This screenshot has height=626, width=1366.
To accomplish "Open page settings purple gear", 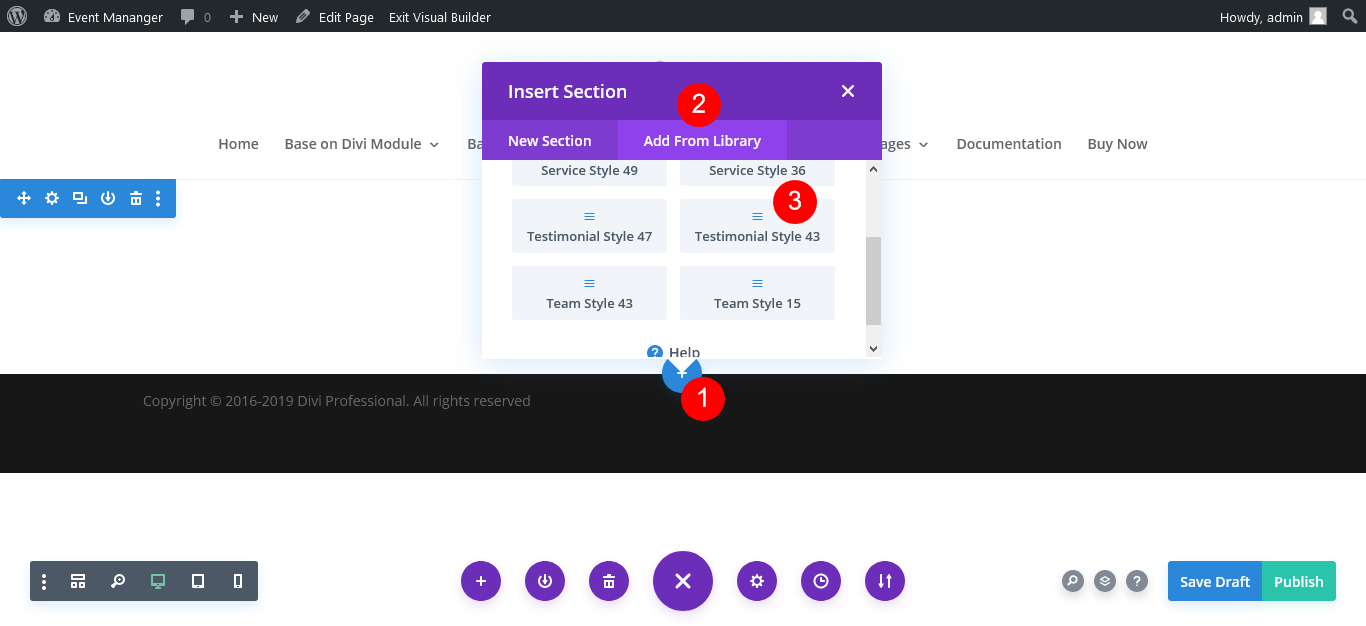I will (757, 581).
